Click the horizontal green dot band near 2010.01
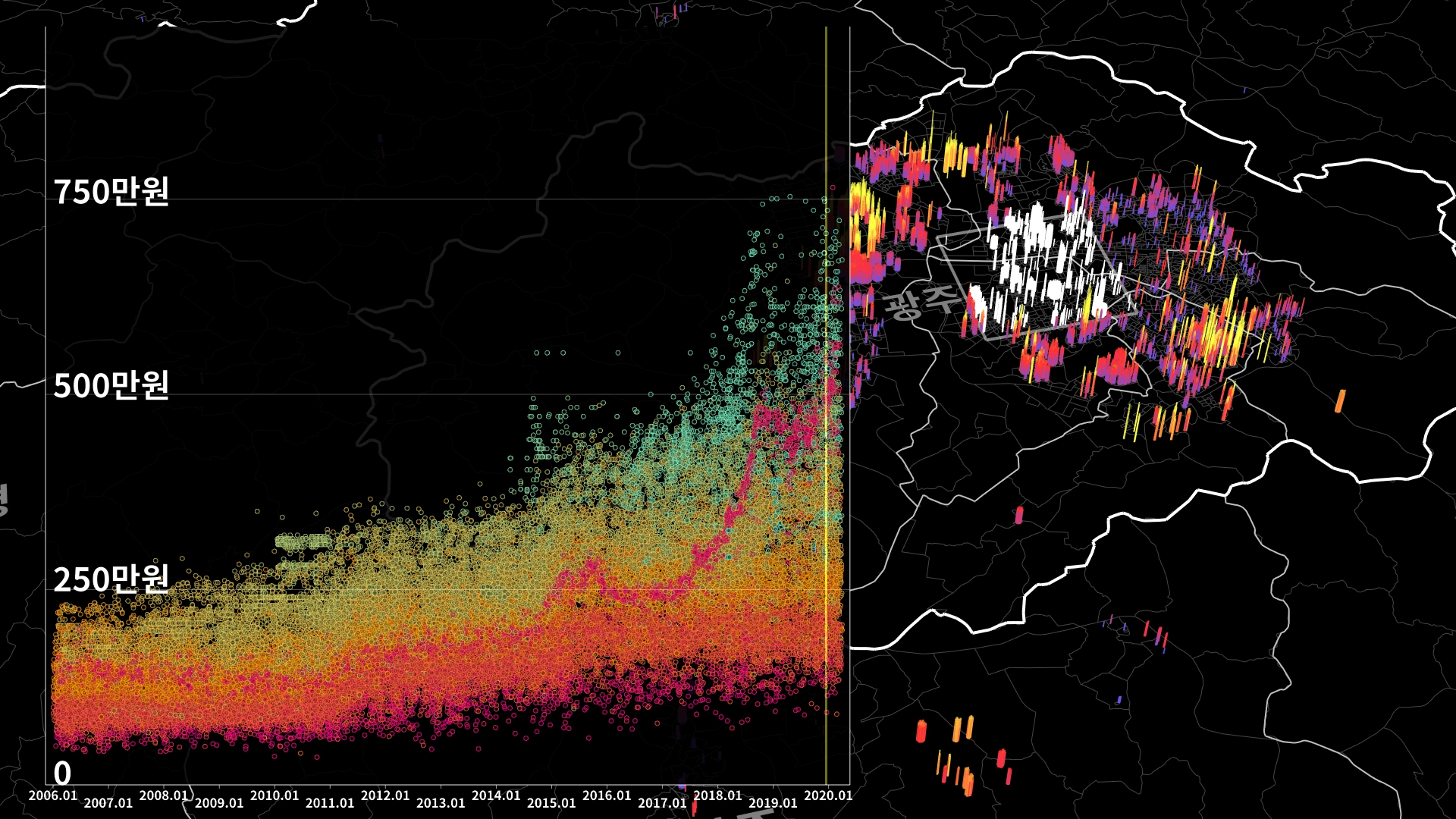The height and width of the screenshot is (819, 1456). tap(303, 541)
